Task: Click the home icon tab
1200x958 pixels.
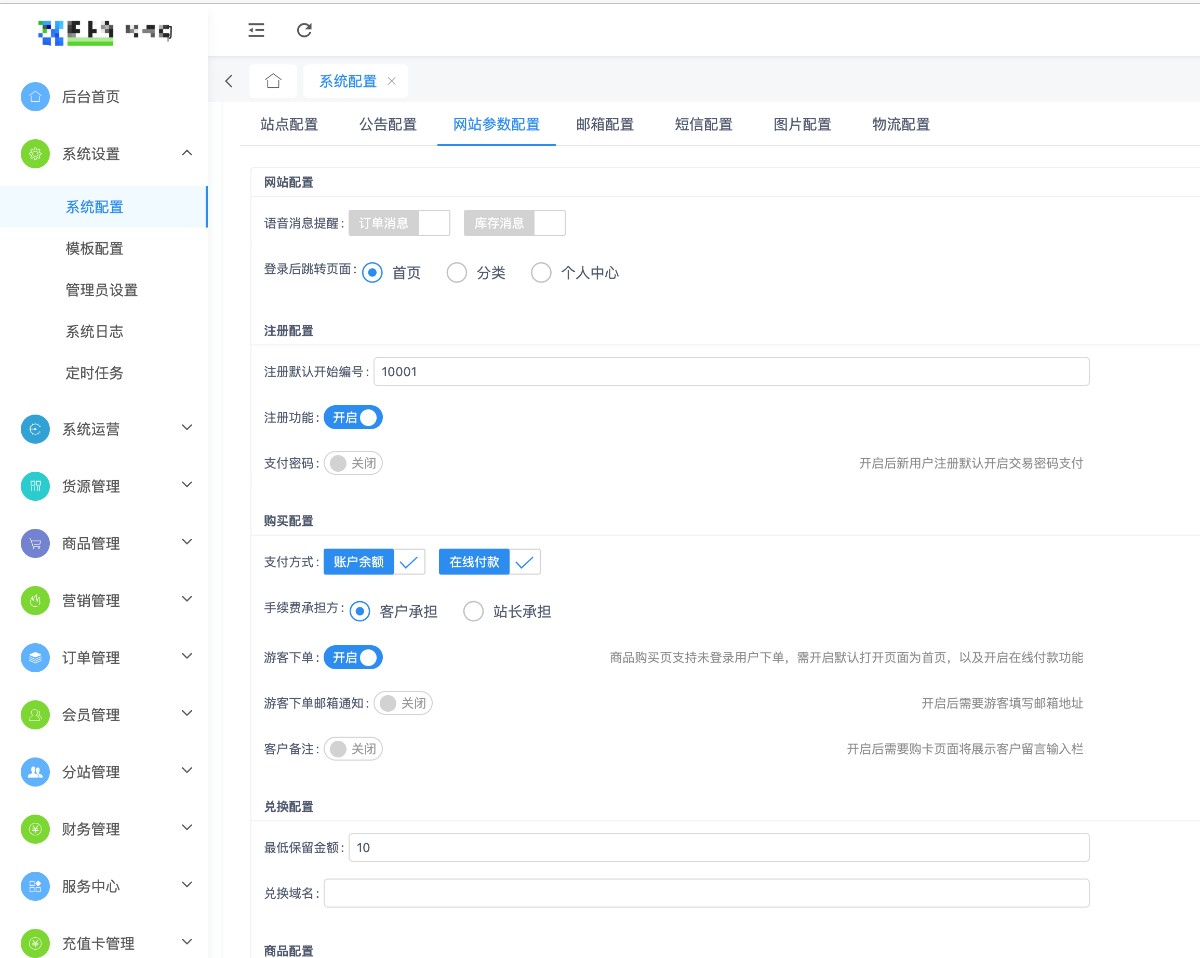Action: click(x=273, y=81)
